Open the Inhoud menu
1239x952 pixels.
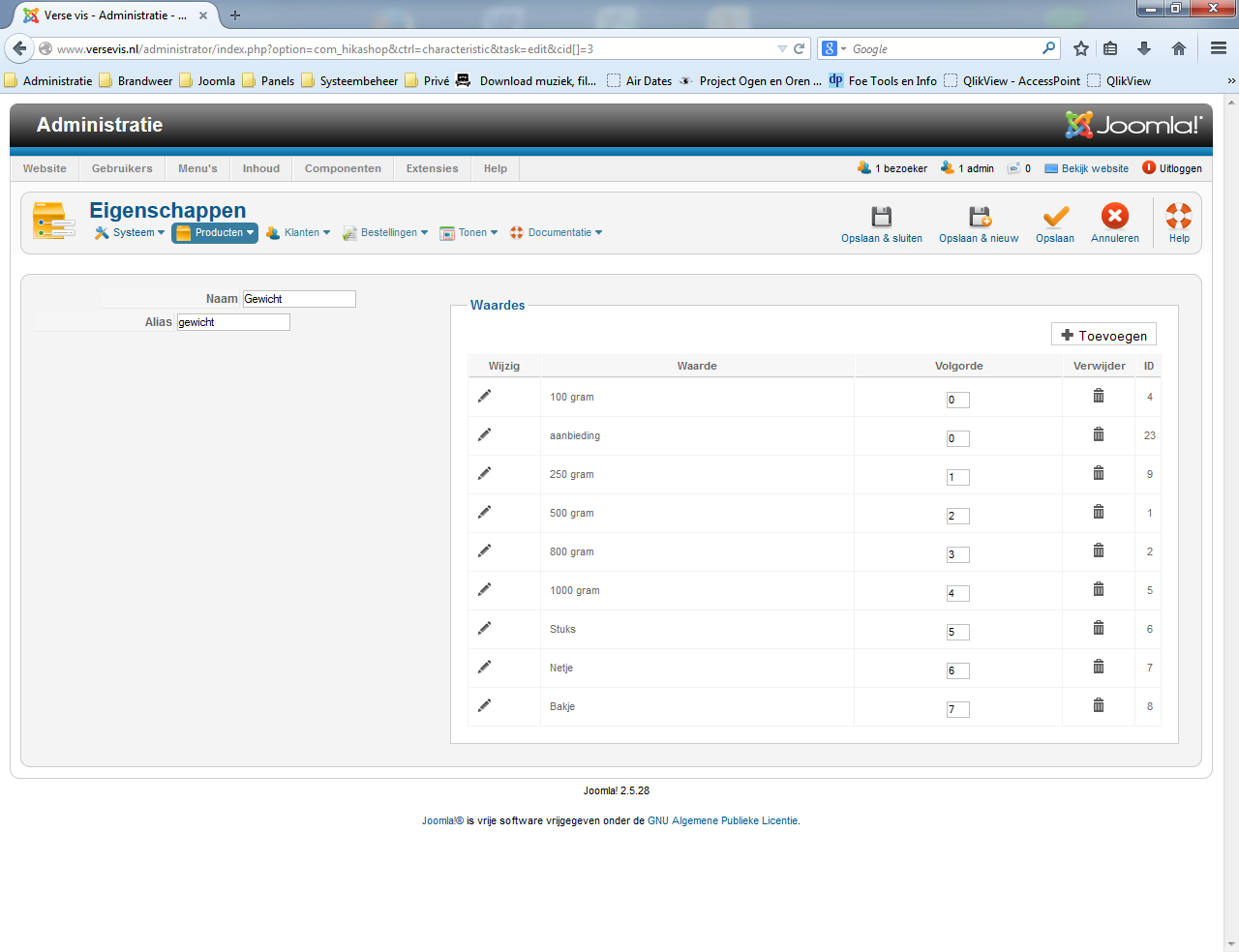point(261,168)
